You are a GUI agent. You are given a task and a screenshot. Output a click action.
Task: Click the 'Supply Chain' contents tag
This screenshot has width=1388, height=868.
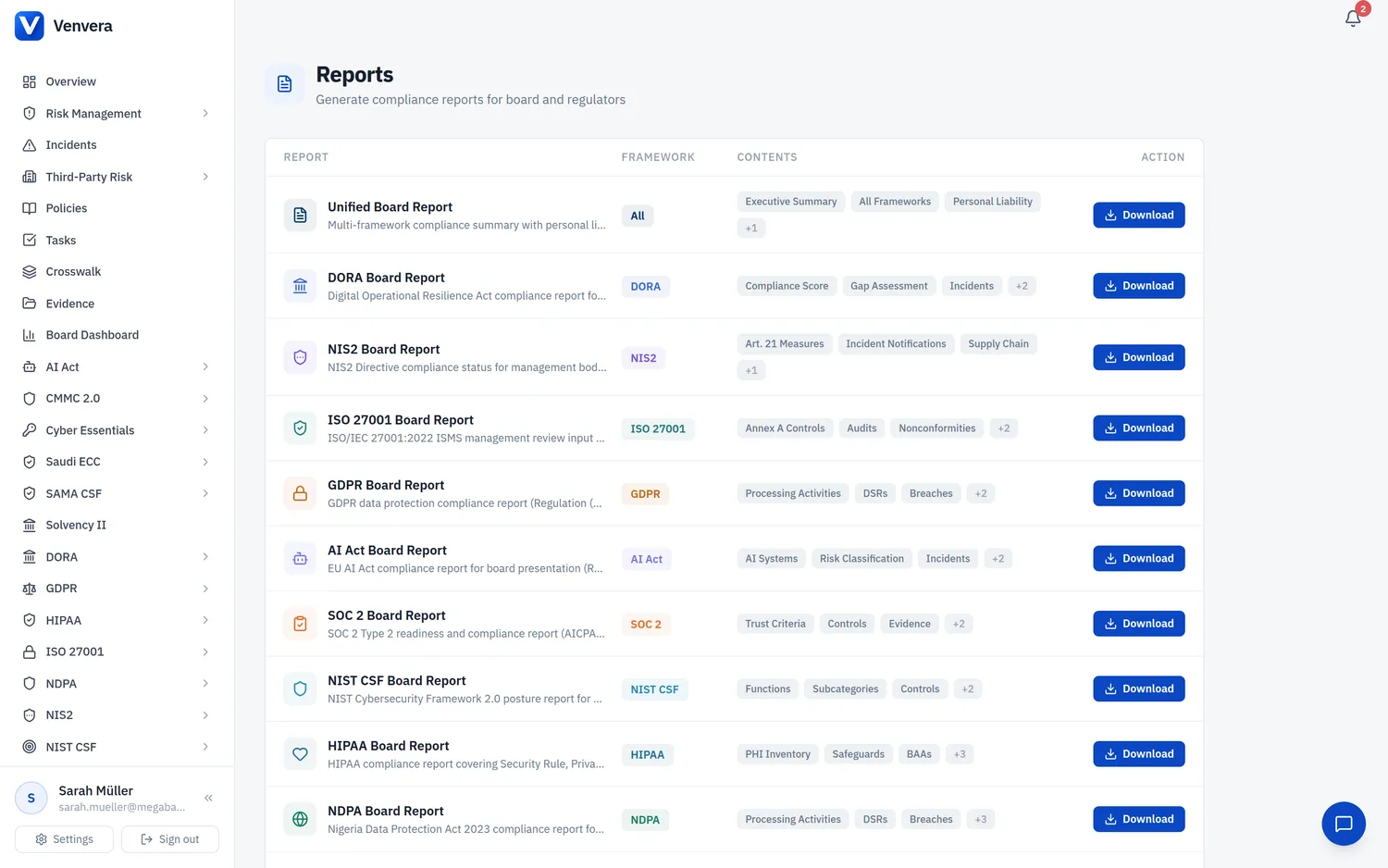(998, 344)
